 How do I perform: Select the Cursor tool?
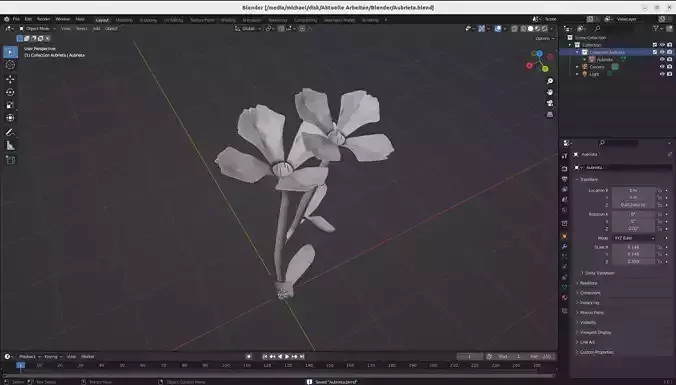10,65
